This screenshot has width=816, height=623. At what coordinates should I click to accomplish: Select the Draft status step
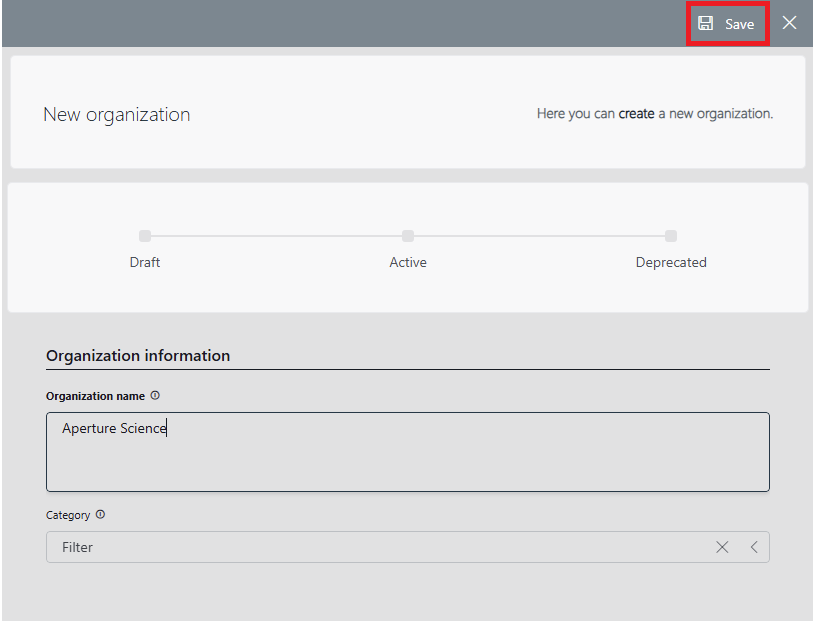pyautogui.click(x=145, y=236)
